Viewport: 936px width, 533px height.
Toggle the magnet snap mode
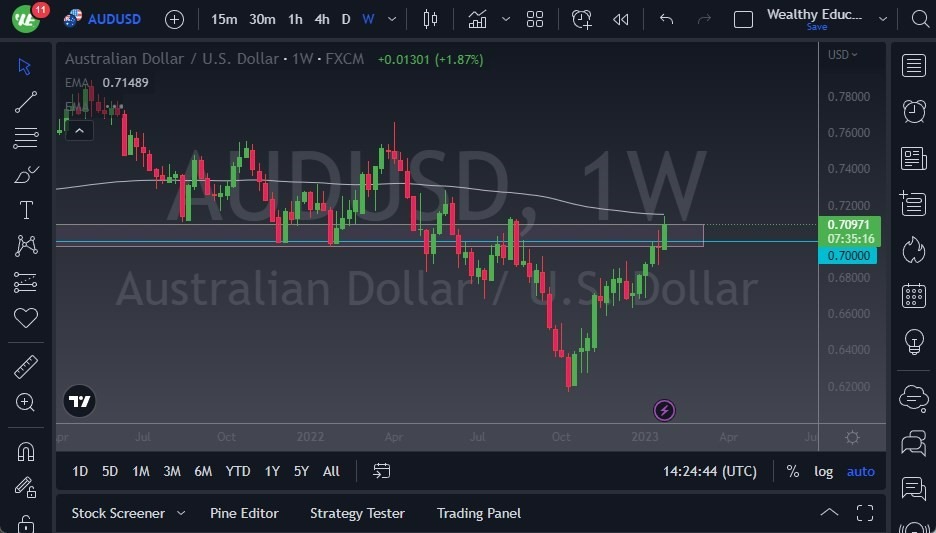pyautogui.click(x=26, y=451)
